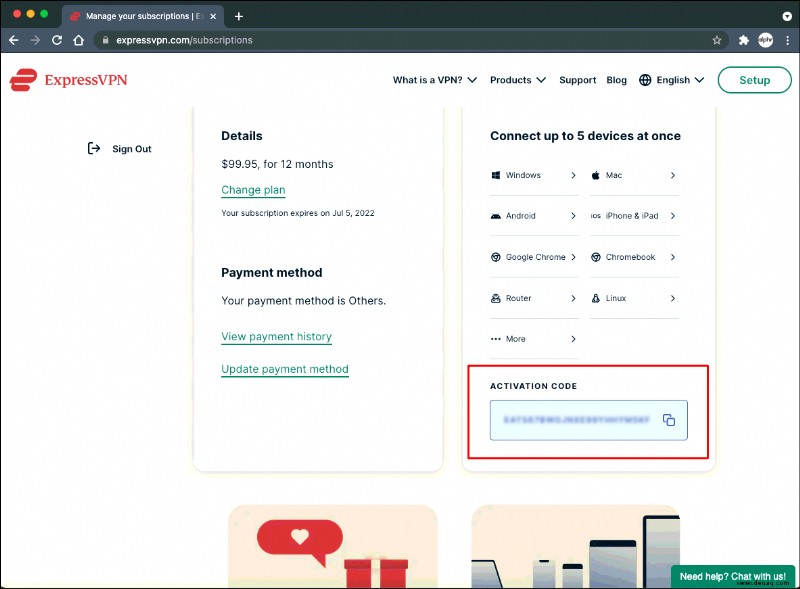Click the globe language icon
Image resolution: width=800 pixels, height=589 pixels.
pyautogui.click(x=645, y=80)
